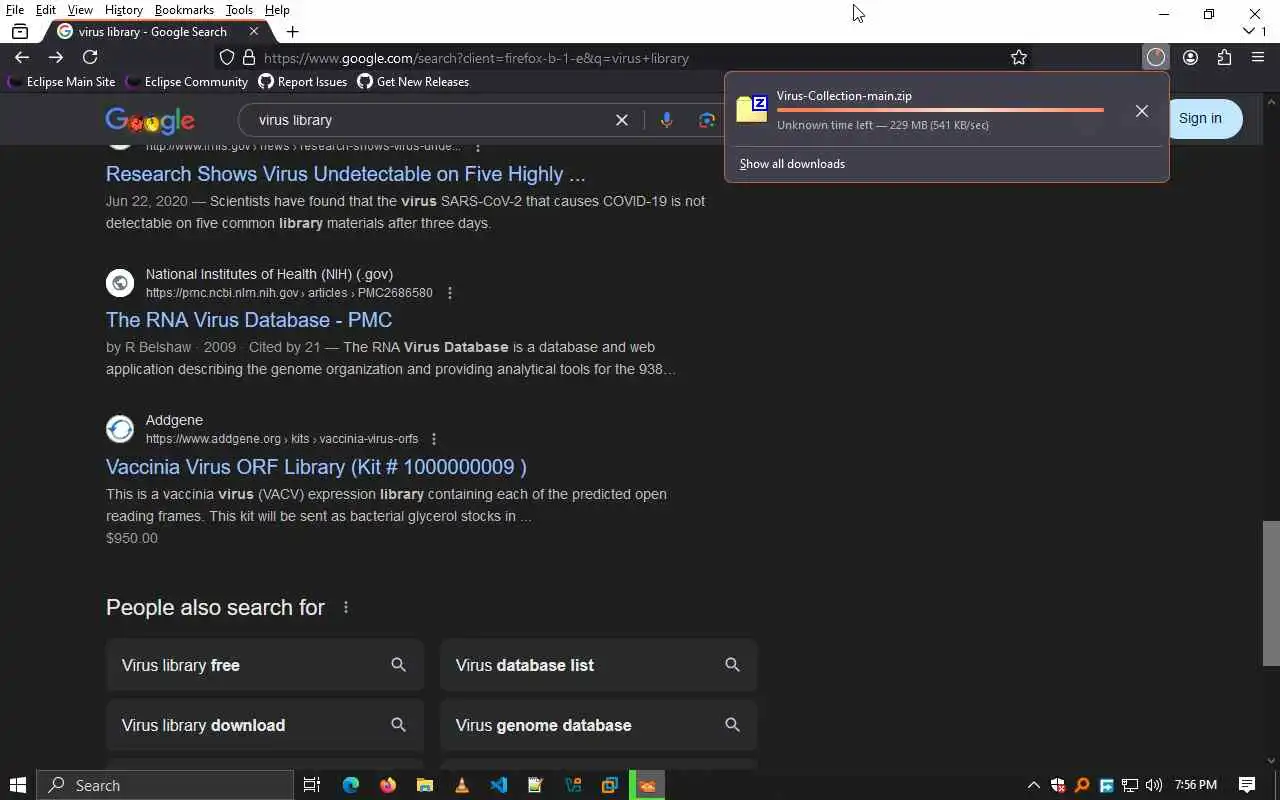Viewport: 1280px width, 800px height.
Task: Open the Get New Releases bookmark
Action: click(413, 82)
